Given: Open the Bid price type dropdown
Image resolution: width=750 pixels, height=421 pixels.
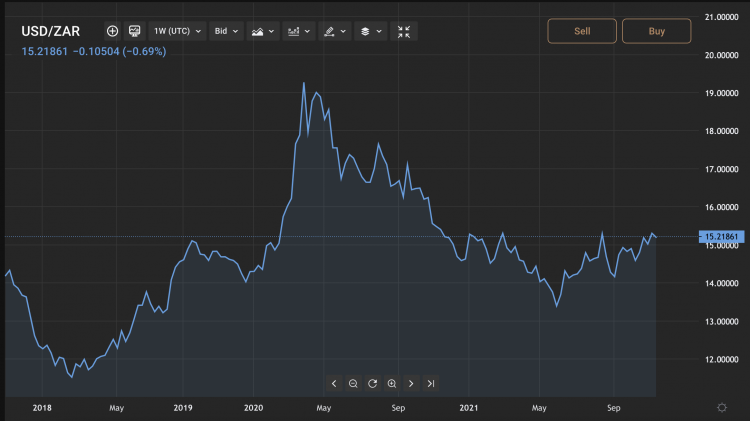Looking at the screenshot, I should click(226, 31).
